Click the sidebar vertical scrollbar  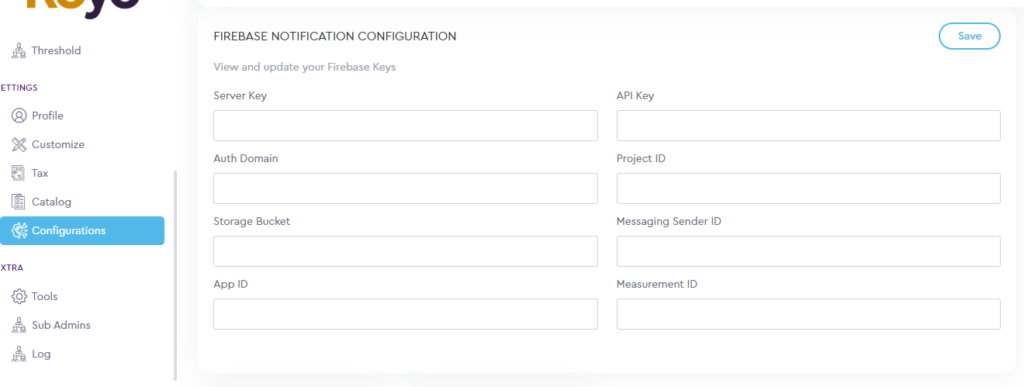point(175,275)
